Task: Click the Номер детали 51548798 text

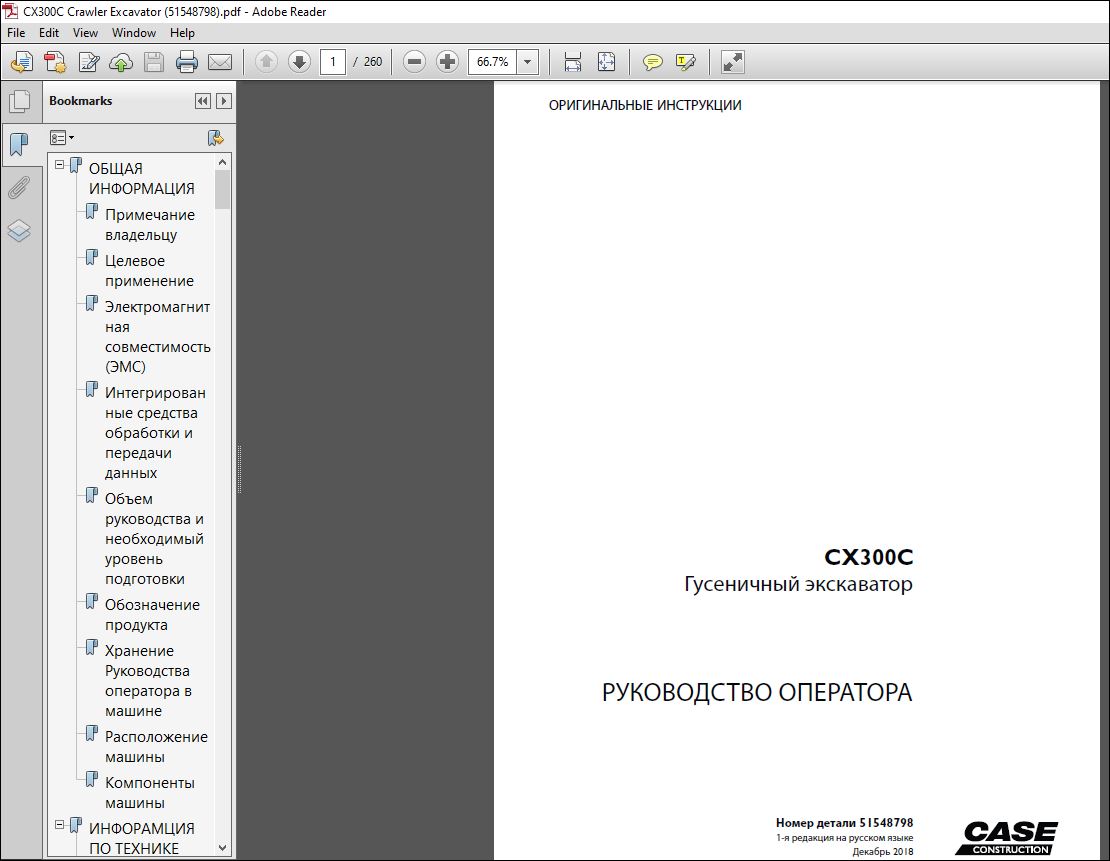Action: tap(844, 823)
